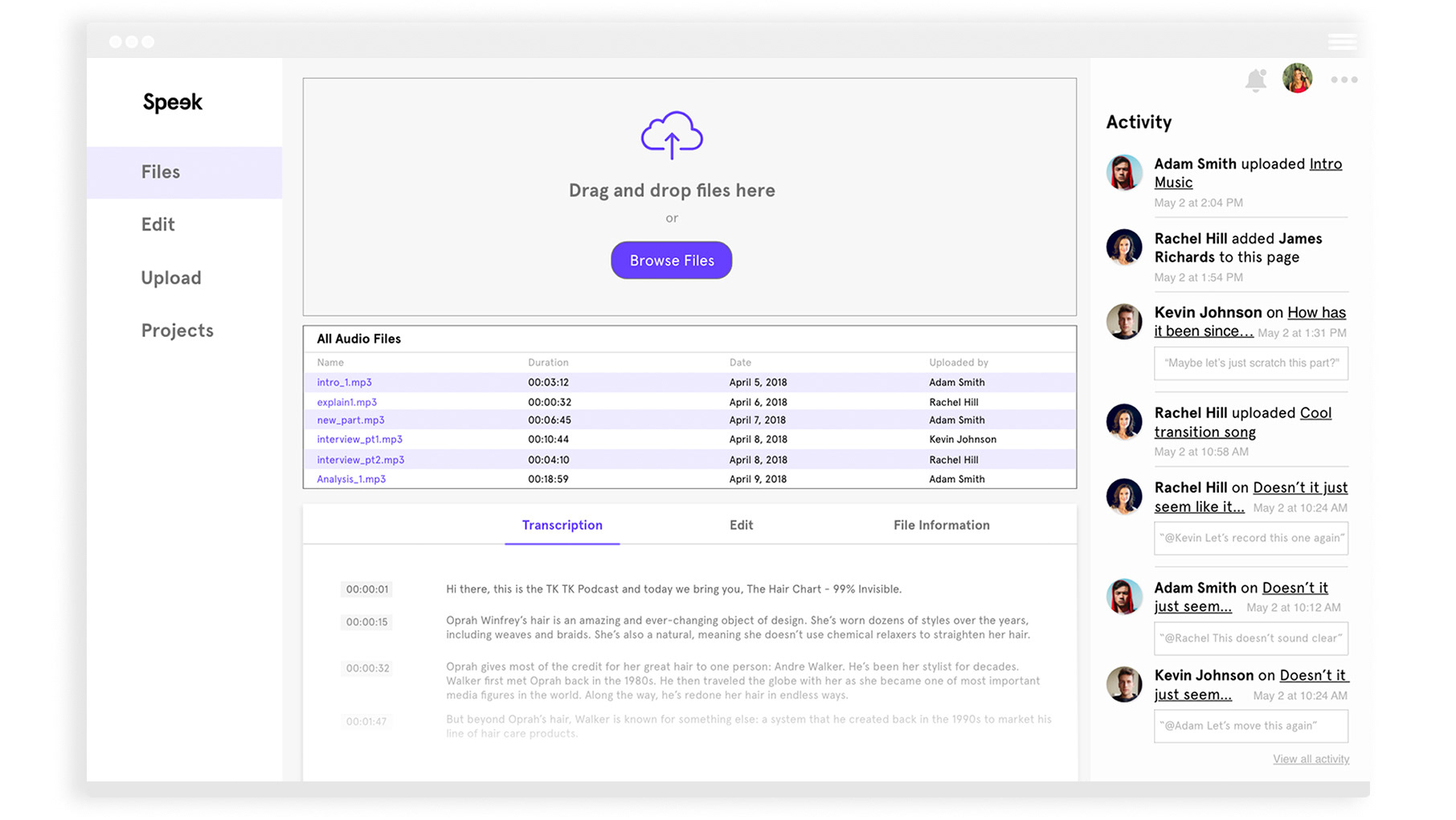Open the How has it been since link
The width and height of the screenshot is (1456, 820).
click(x=1249, y=322)
